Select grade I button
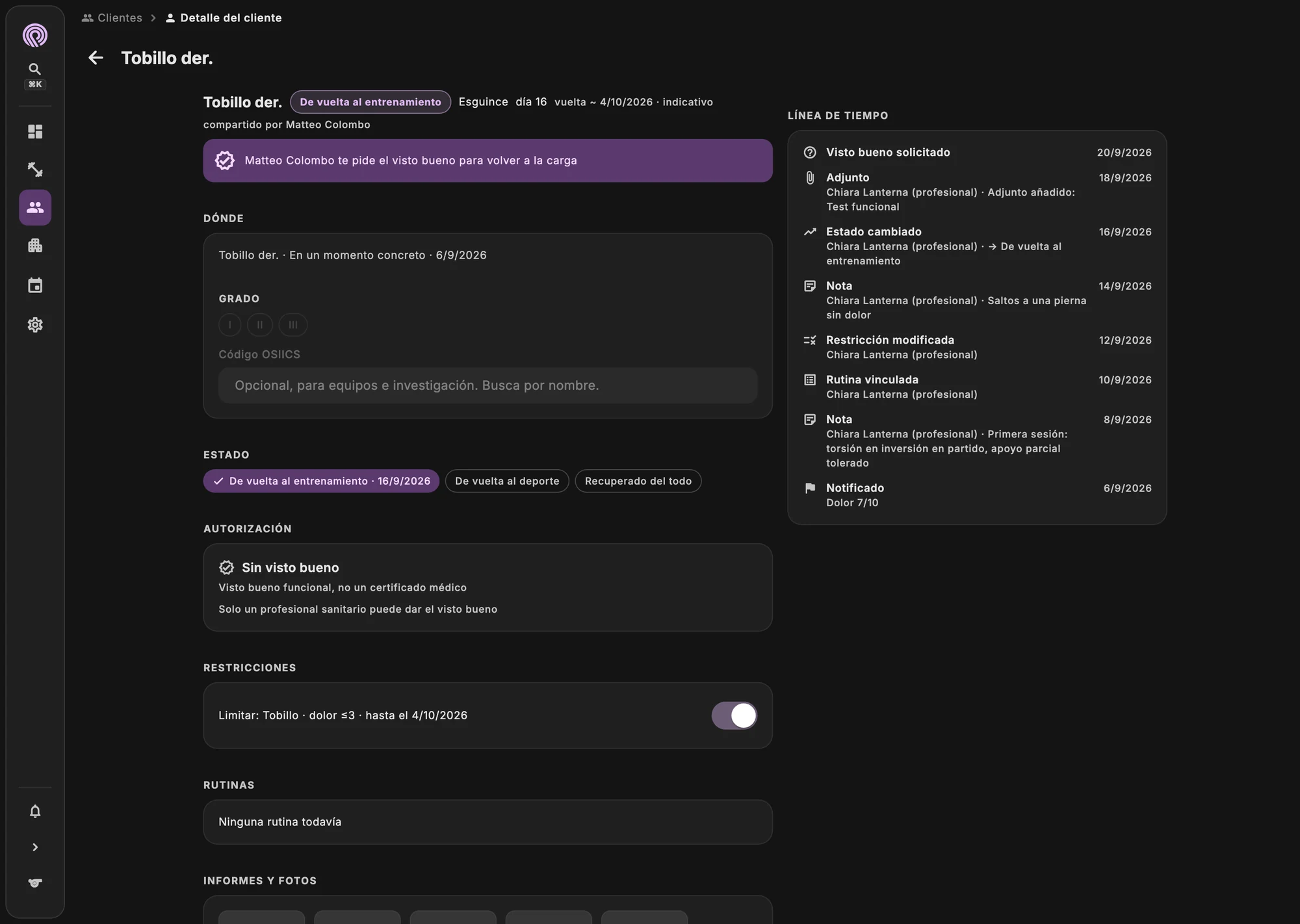This screenshot has width=1300, height=924. [229, 325]
